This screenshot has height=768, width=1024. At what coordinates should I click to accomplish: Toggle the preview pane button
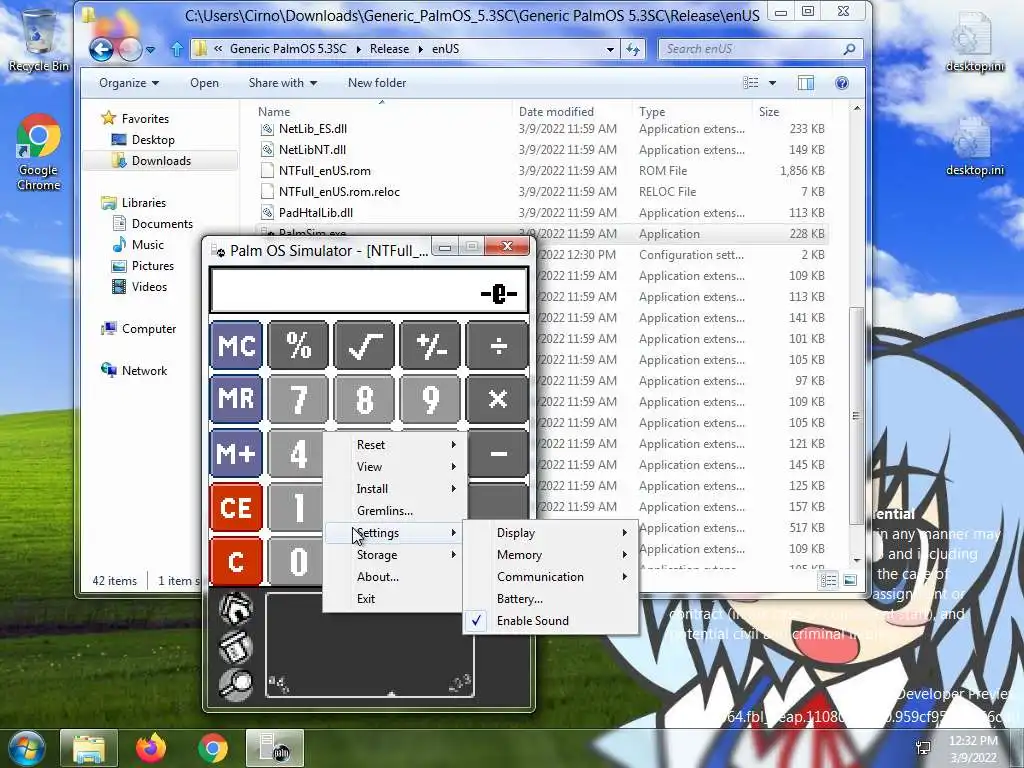tap(806, 83)
